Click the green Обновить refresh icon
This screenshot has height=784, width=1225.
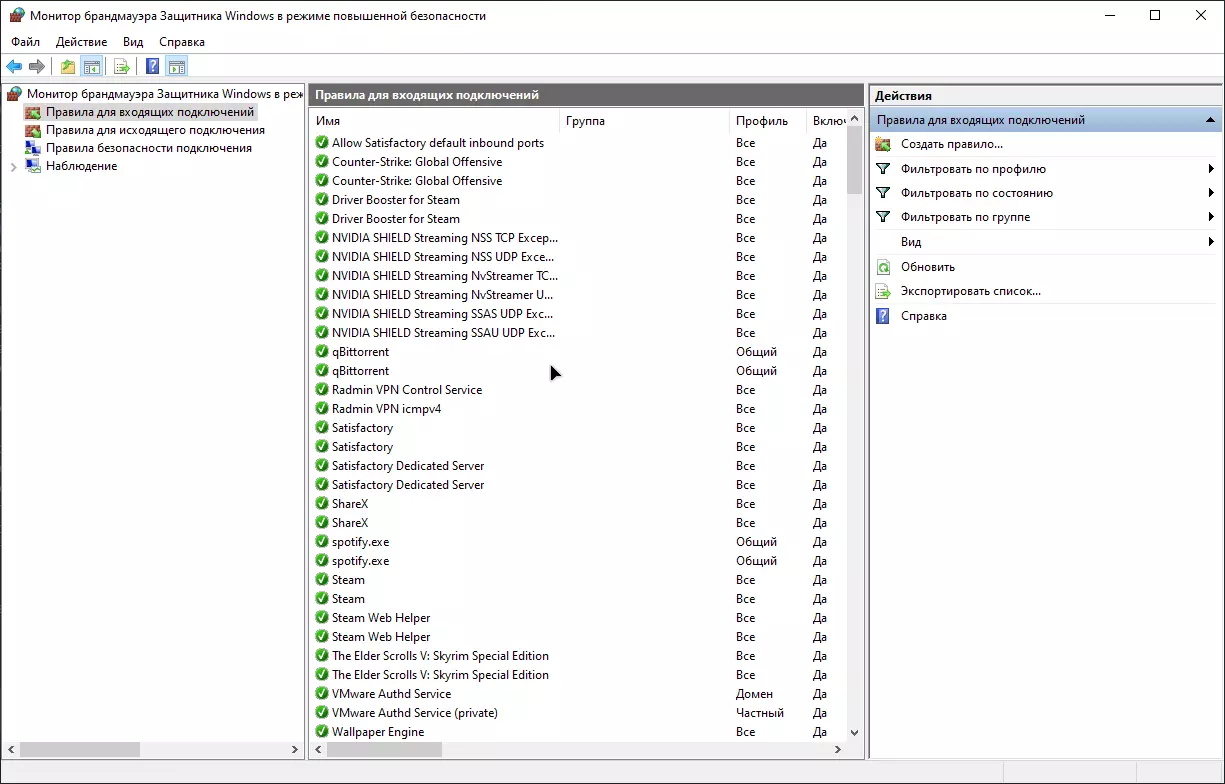point(883,267)
